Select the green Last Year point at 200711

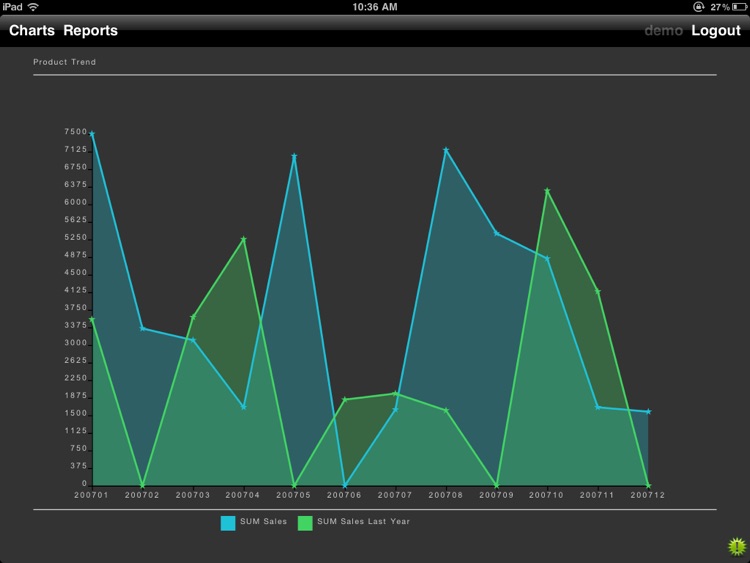point(597,291)
